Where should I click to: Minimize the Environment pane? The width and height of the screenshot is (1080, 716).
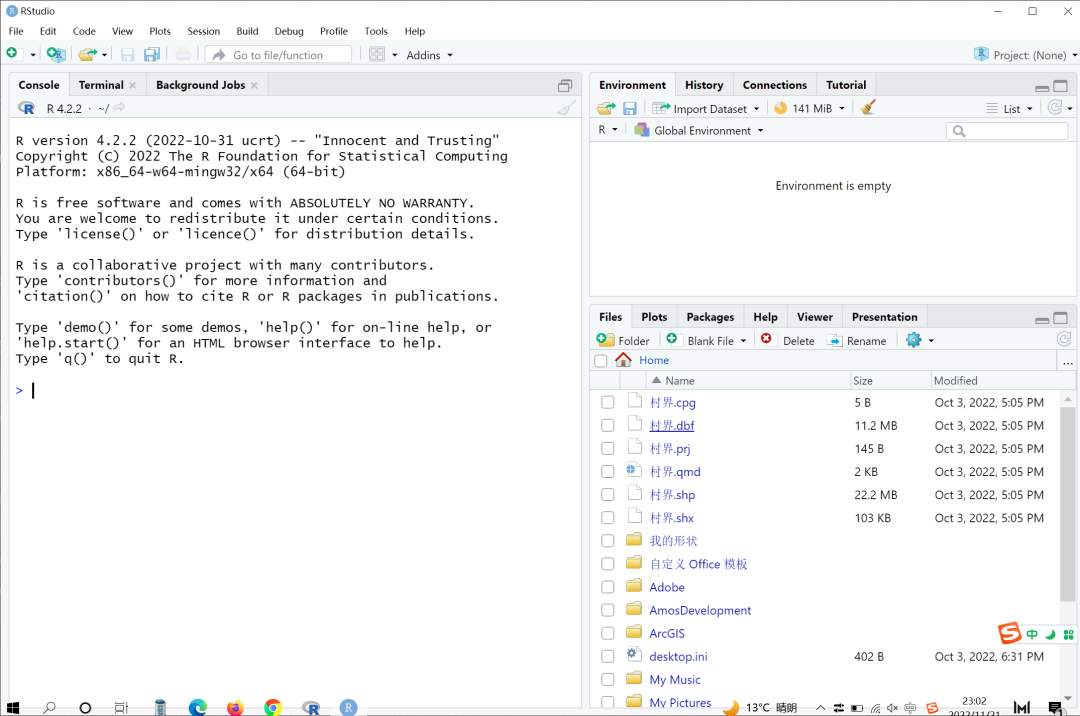(x=1042, y=87)
